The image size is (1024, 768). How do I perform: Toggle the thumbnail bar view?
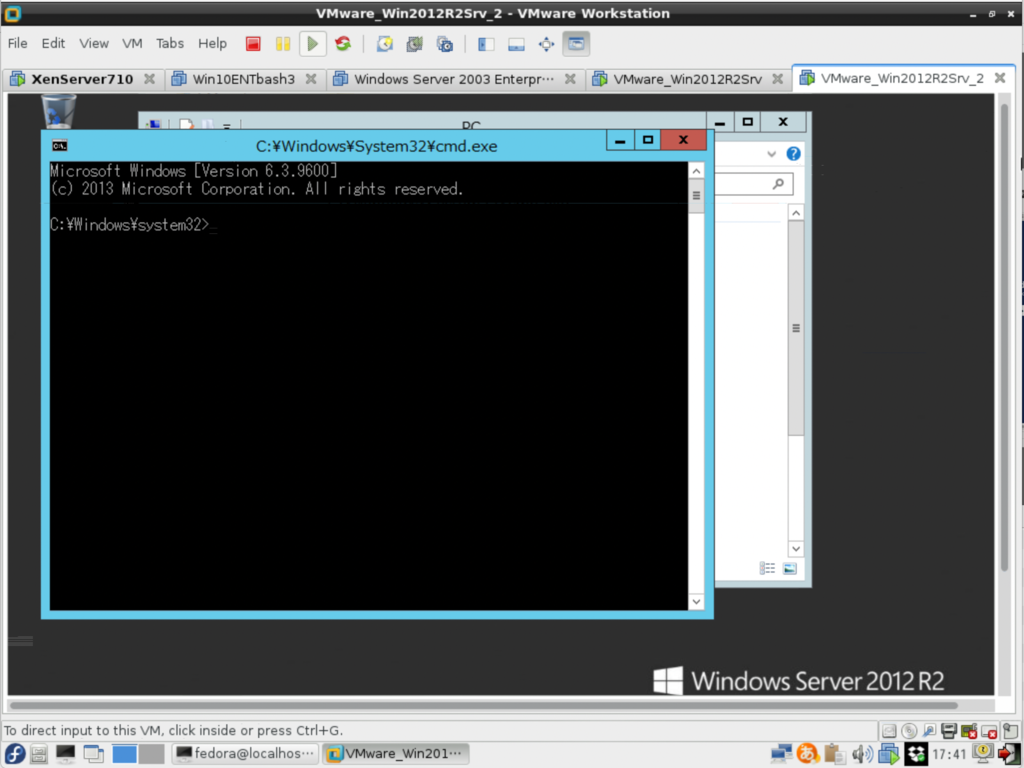516,44
